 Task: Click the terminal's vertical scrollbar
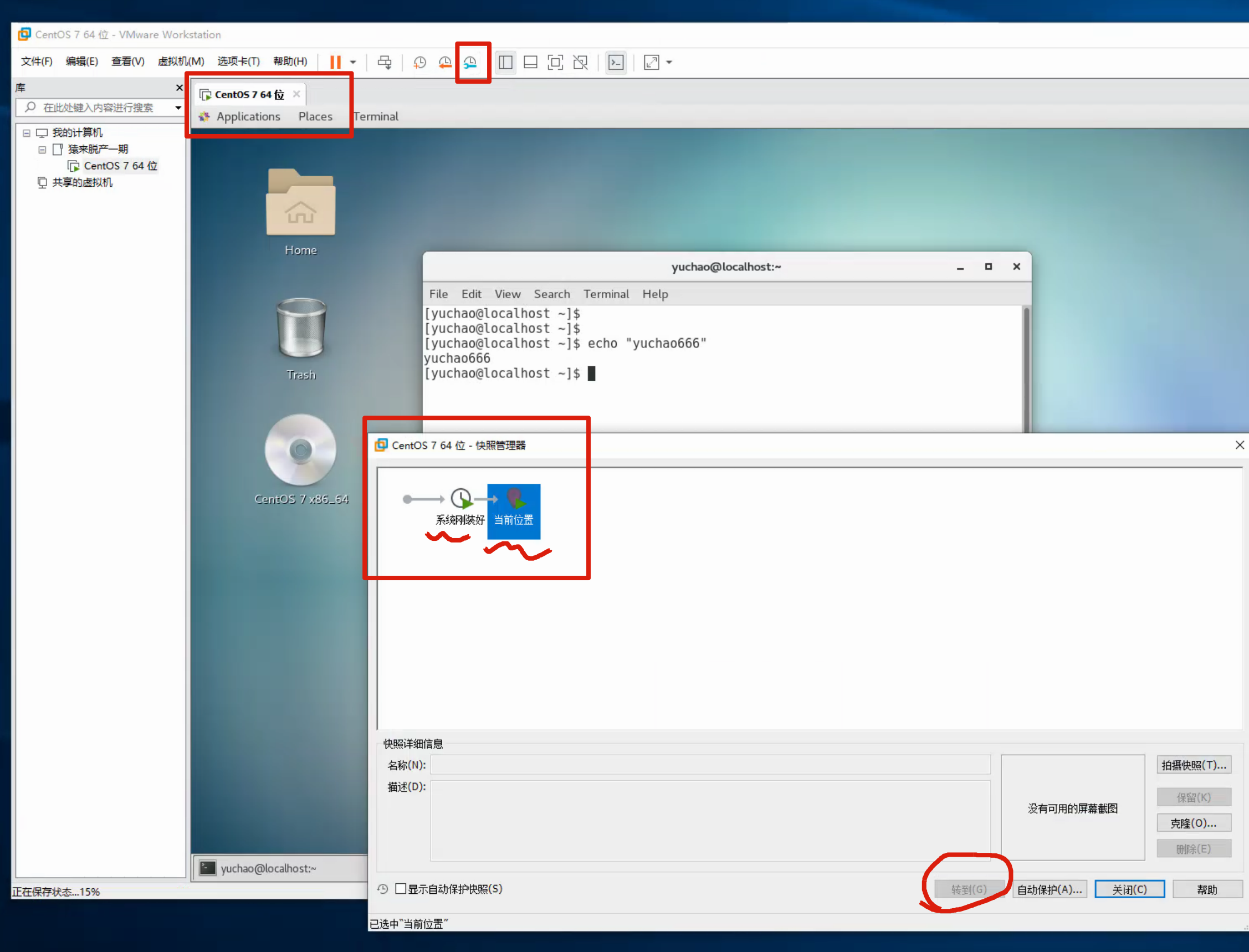tap(1026, 368)
